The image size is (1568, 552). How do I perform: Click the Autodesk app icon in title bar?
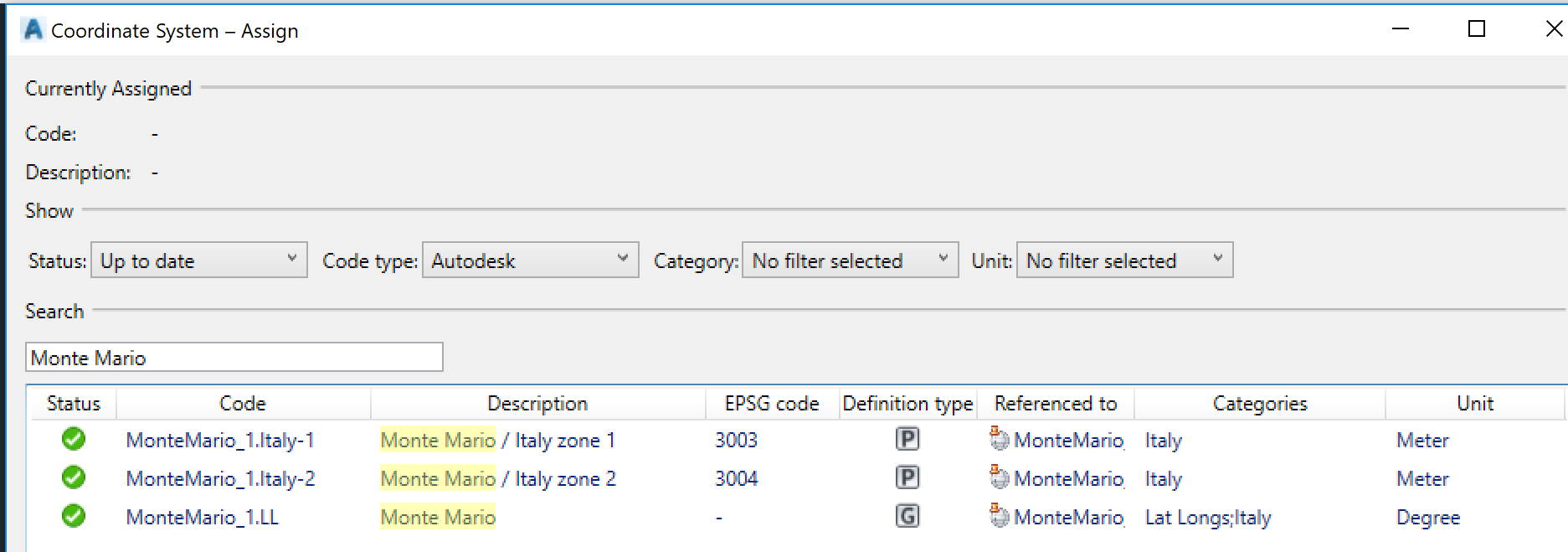(33, 30)
